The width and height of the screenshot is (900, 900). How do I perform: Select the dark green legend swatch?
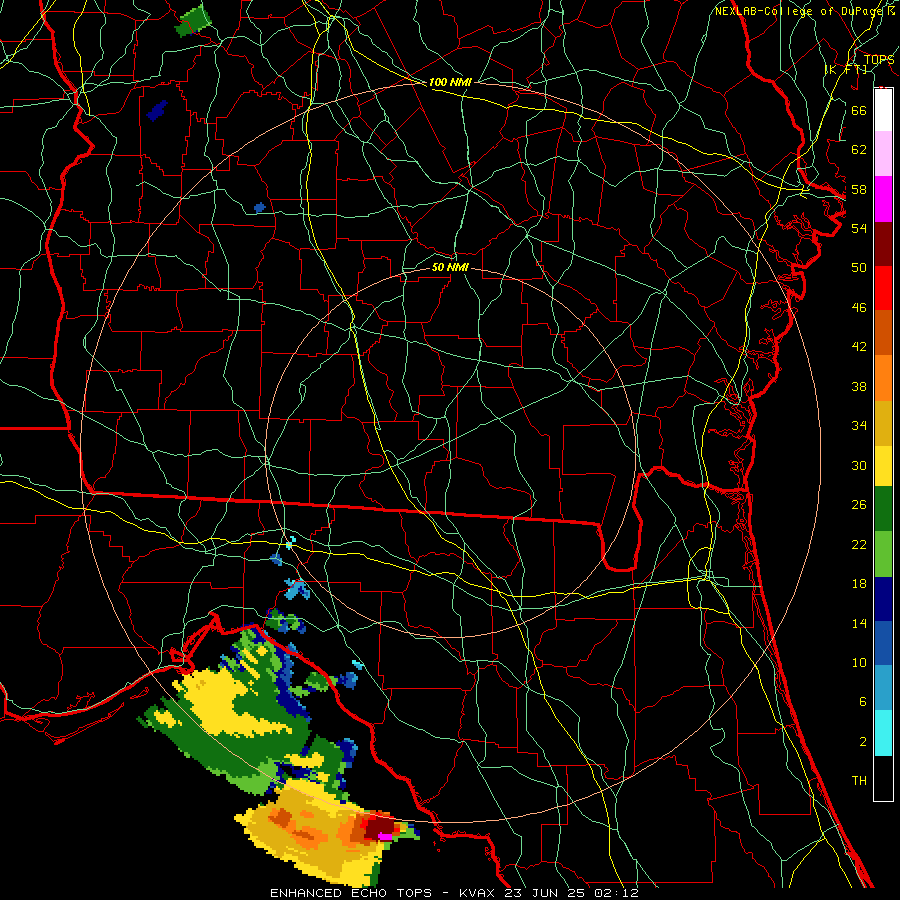point(883,509)
